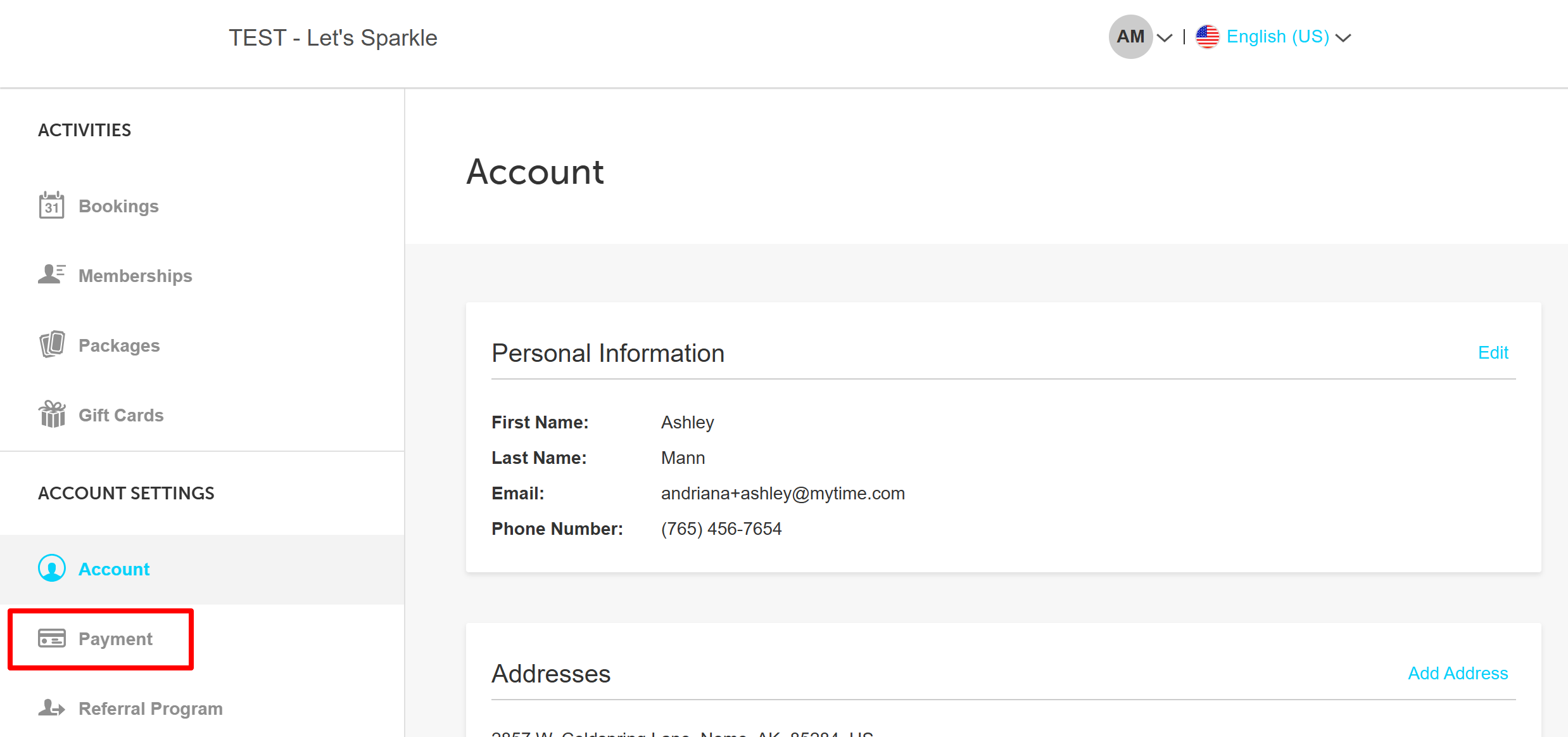Click the Payment credit card icon
This screenshot has height=737, width=1568.
pos(51,638)
